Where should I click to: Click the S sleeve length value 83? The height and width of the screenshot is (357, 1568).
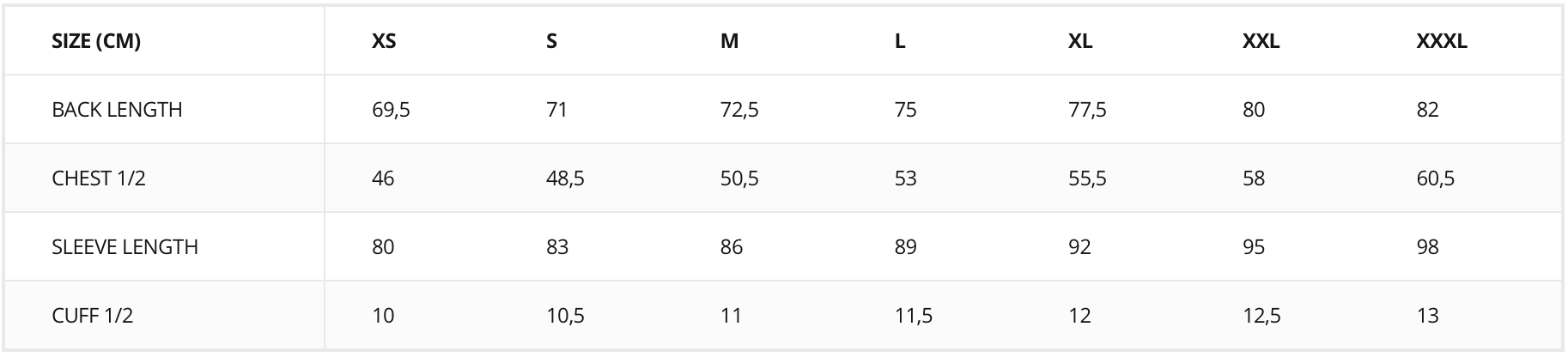coord(557,247)
